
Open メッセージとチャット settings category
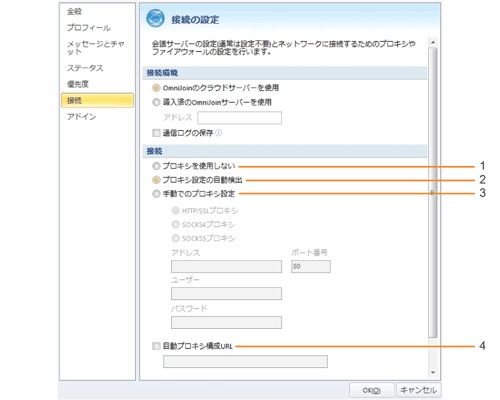pyautogui.click(x=96, y=48)
